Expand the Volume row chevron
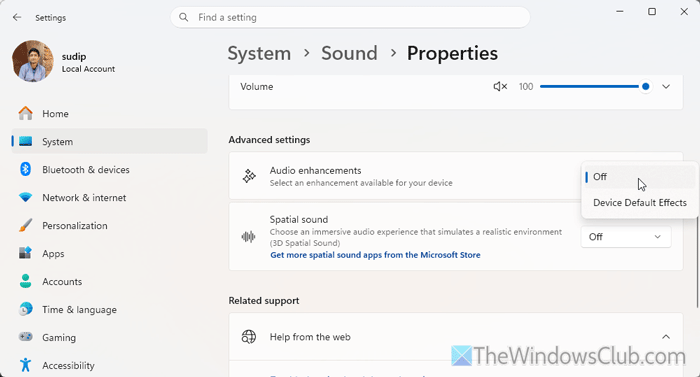 point(666,87)
